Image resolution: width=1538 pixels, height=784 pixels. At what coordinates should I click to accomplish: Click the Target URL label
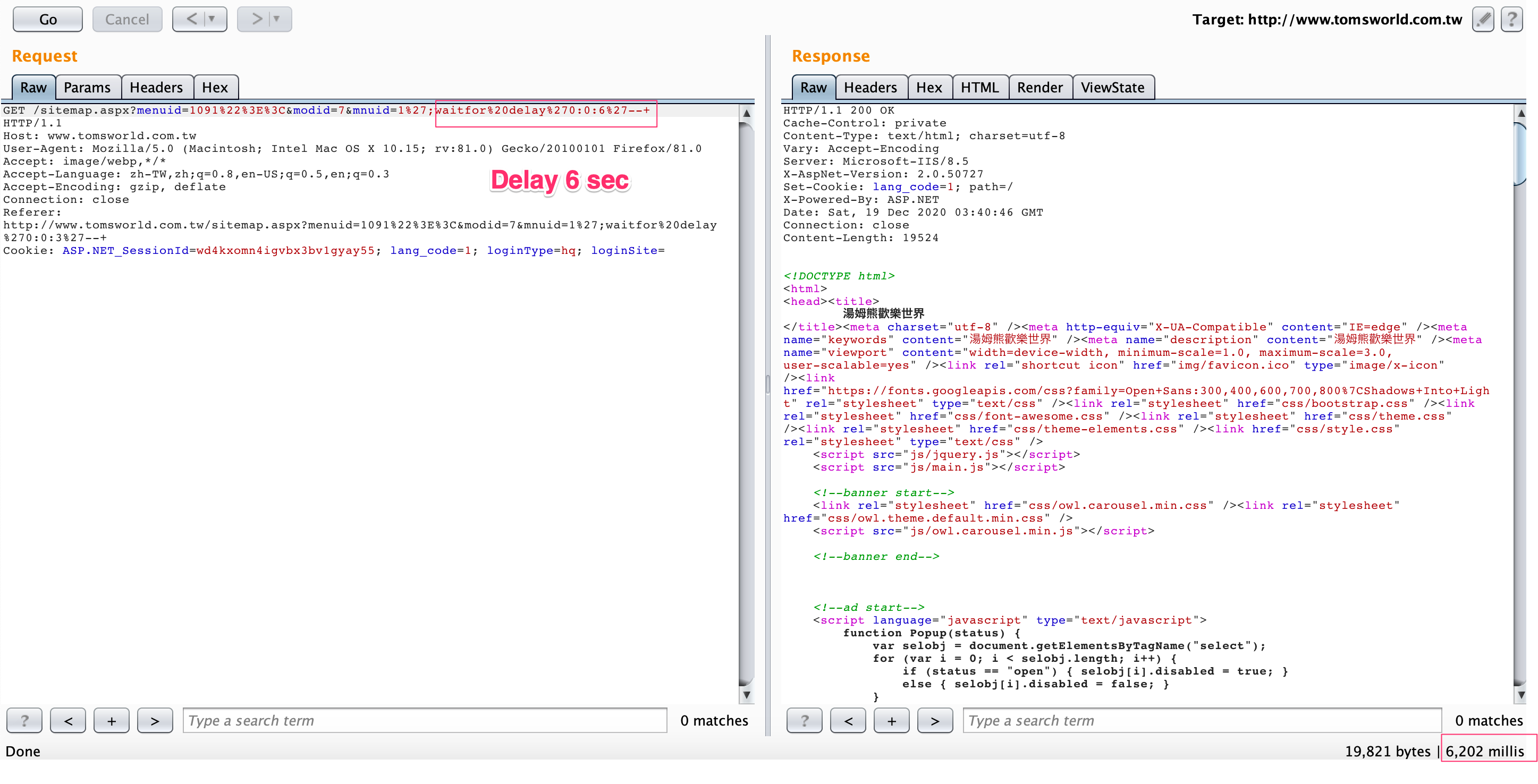click(1326, 20)
